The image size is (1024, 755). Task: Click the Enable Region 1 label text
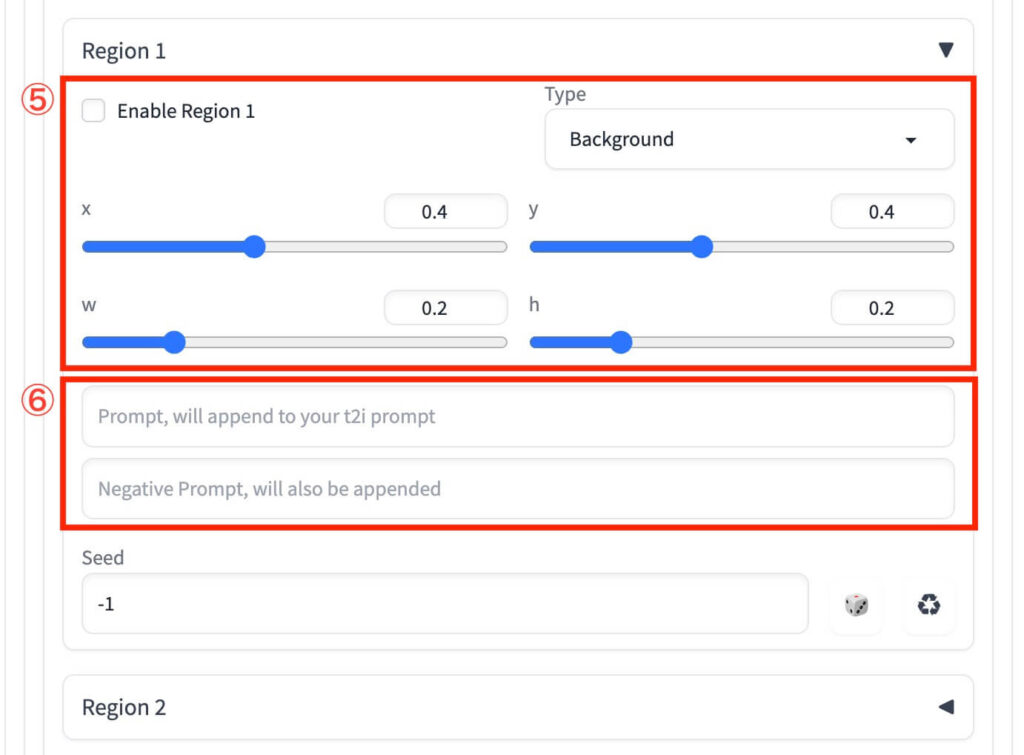tap(186, 112)
